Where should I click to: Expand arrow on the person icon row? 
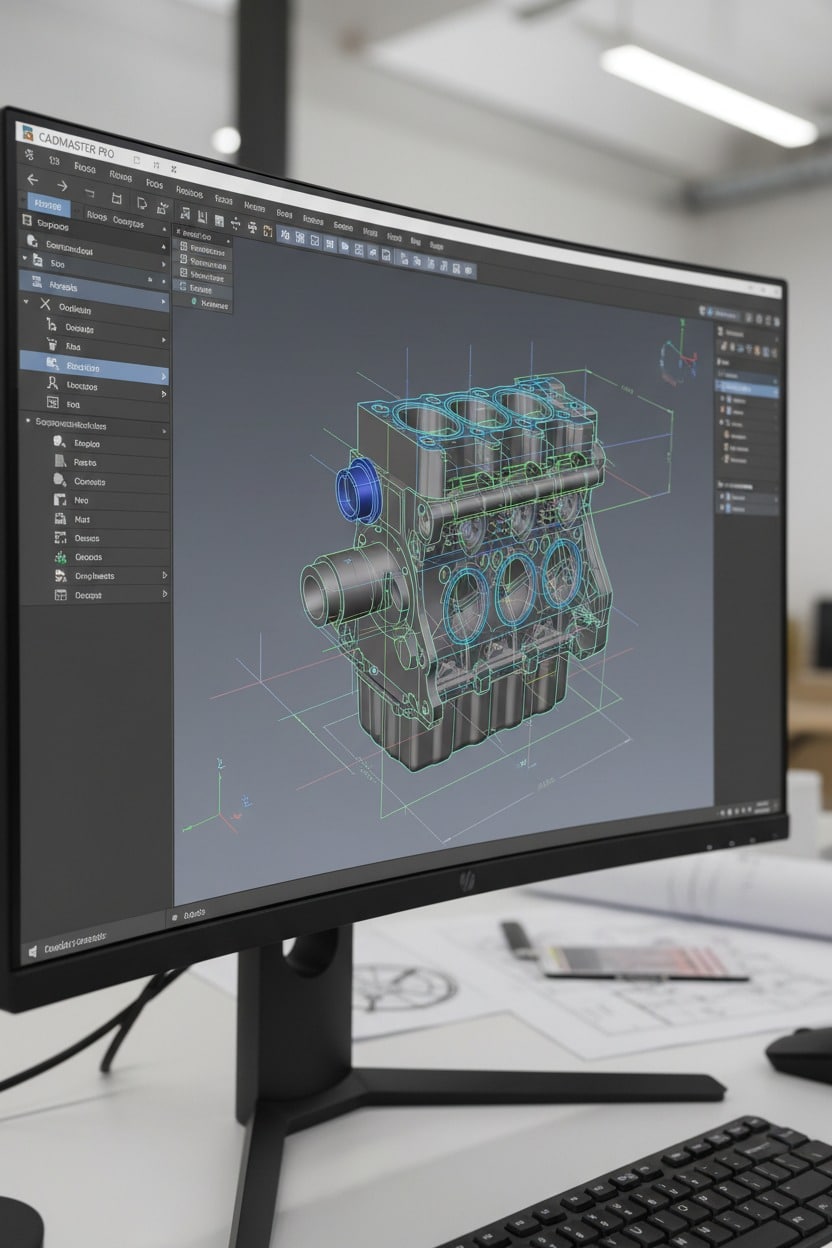point(163,394)
